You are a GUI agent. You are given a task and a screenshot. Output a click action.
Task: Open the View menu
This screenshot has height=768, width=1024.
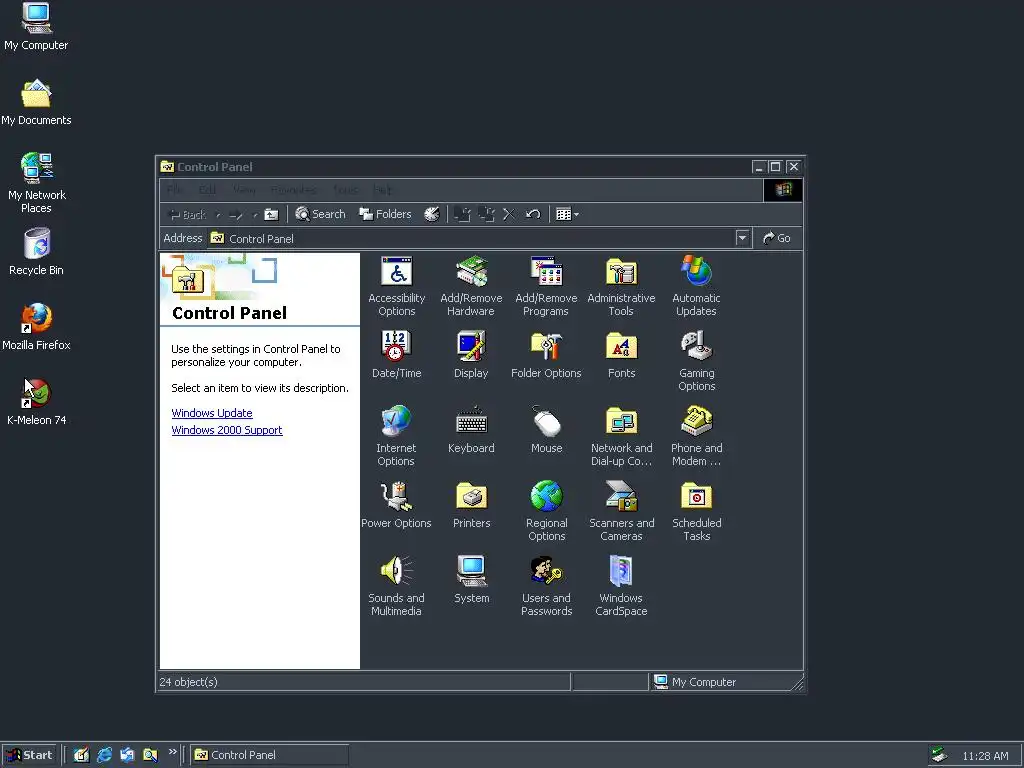click(x=244, y=190)
